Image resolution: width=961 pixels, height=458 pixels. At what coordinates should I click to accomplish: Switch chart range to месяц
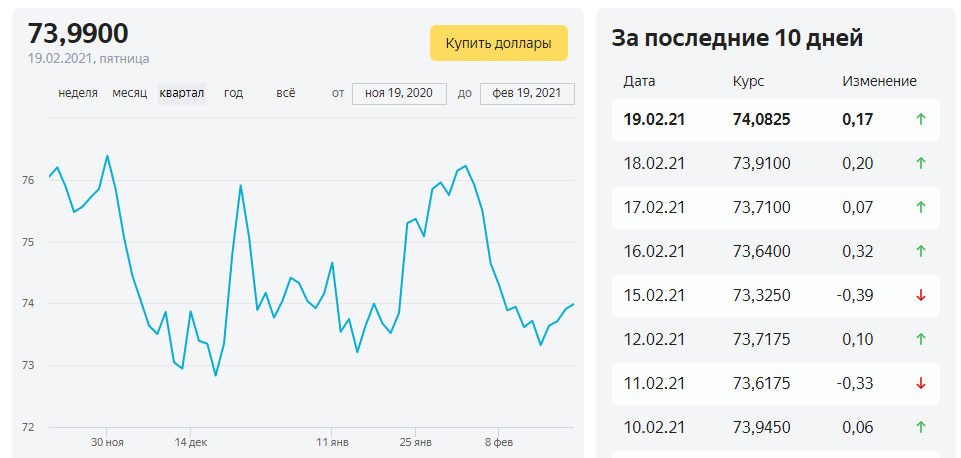[129, 93]
